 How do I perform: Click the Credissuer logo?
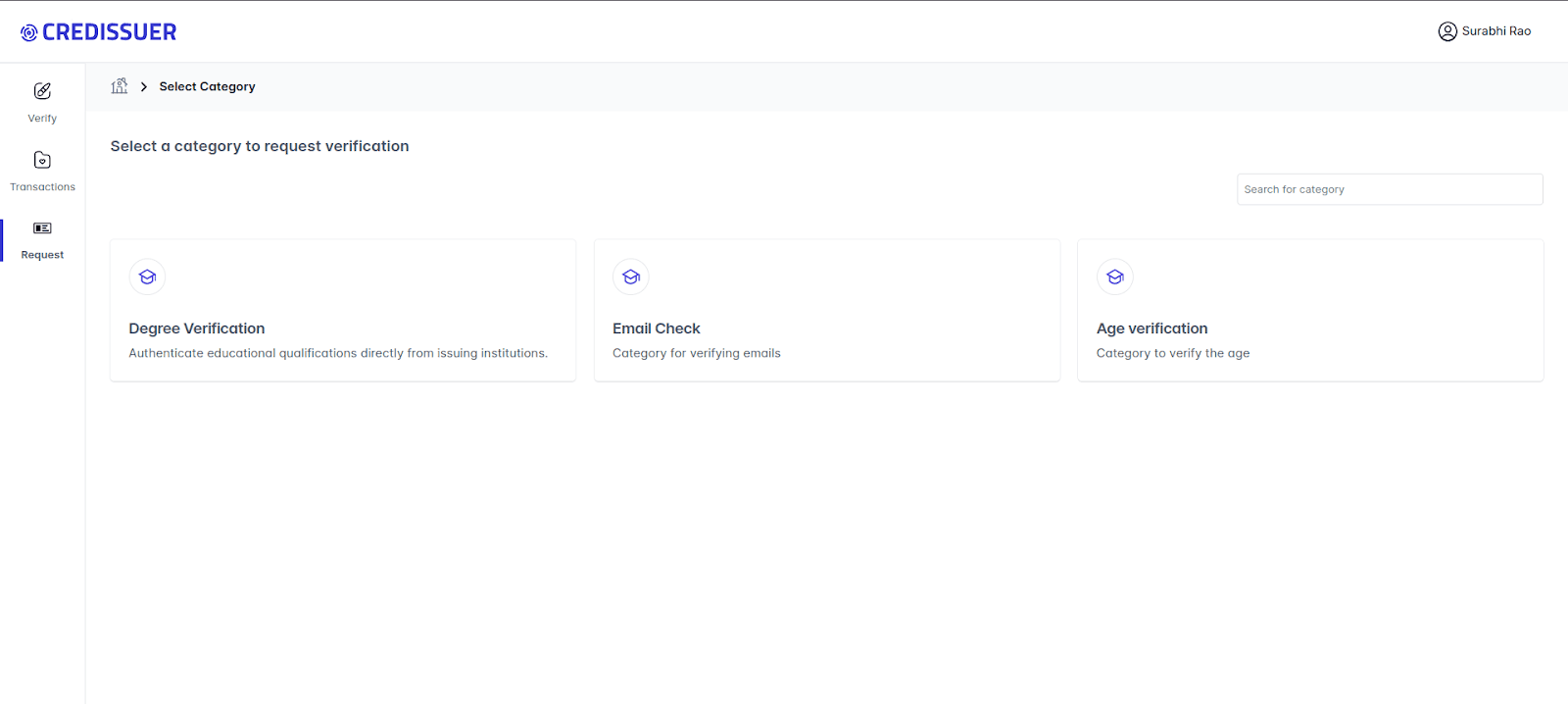click(x=98, y=32)
